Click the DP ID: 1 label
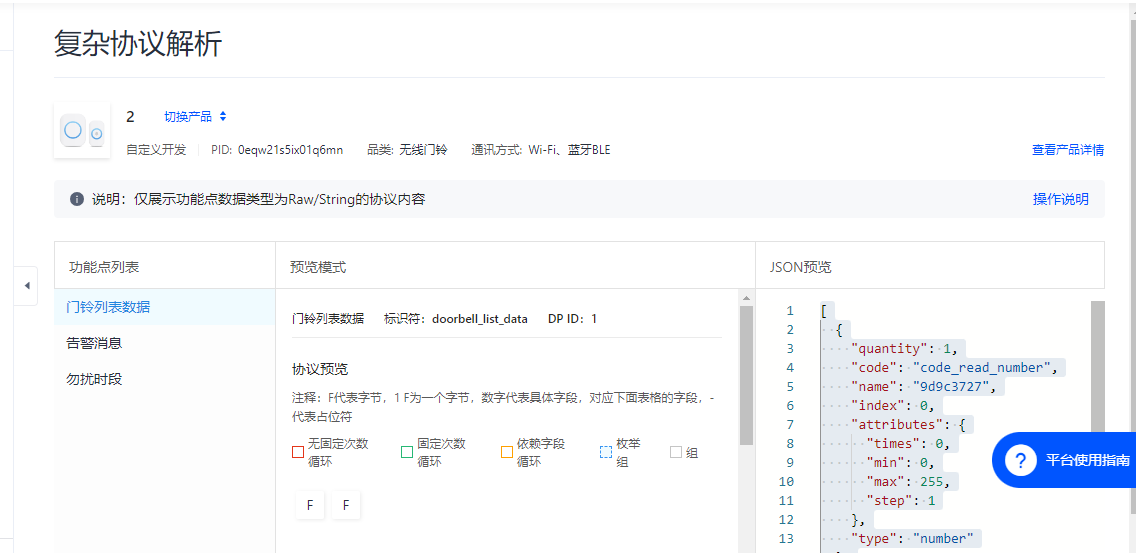This screenshot has width=1136, height=553. pyautogui.click(x=572, y=318)
